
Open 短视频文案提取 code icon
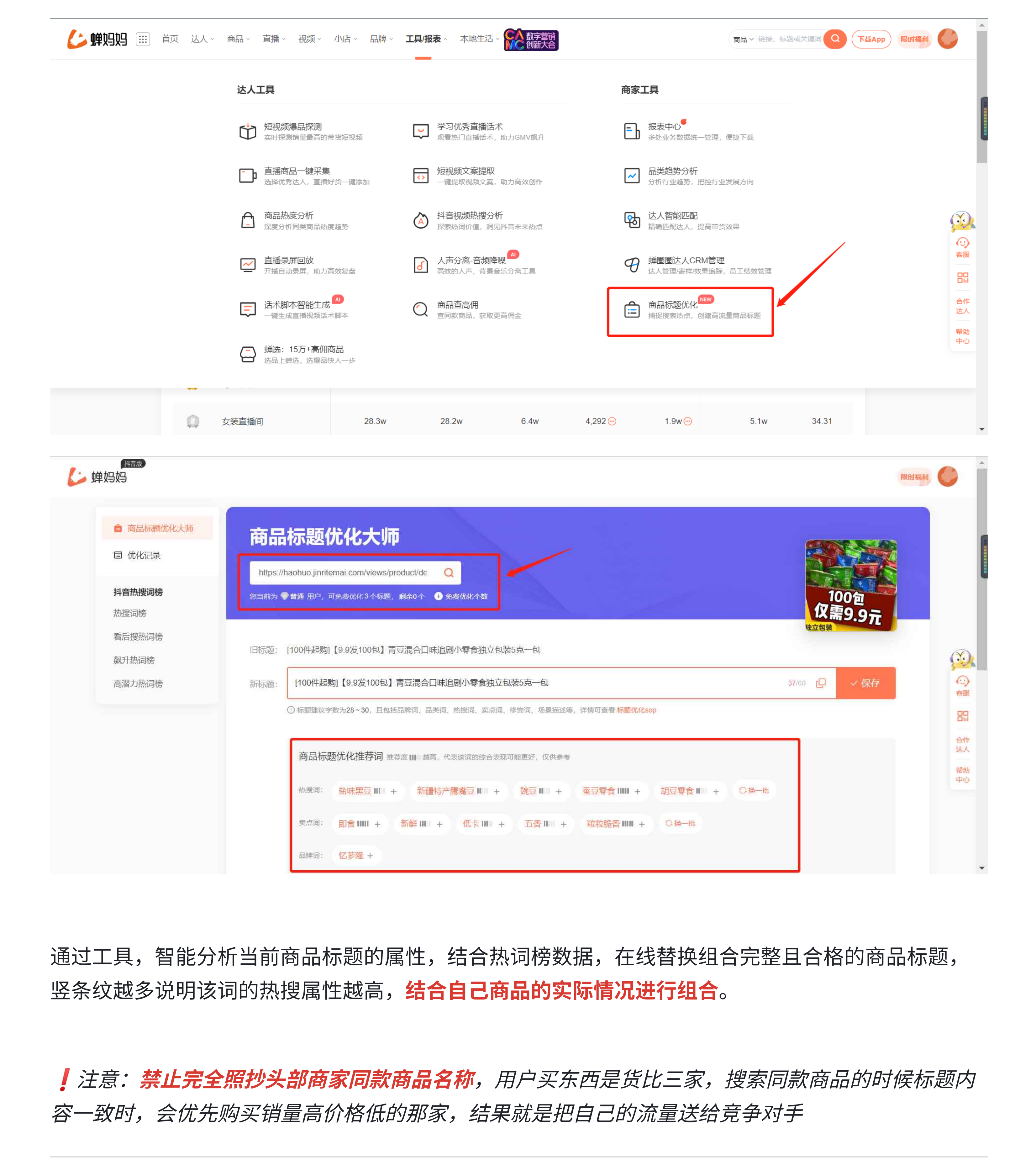[420, 176]
